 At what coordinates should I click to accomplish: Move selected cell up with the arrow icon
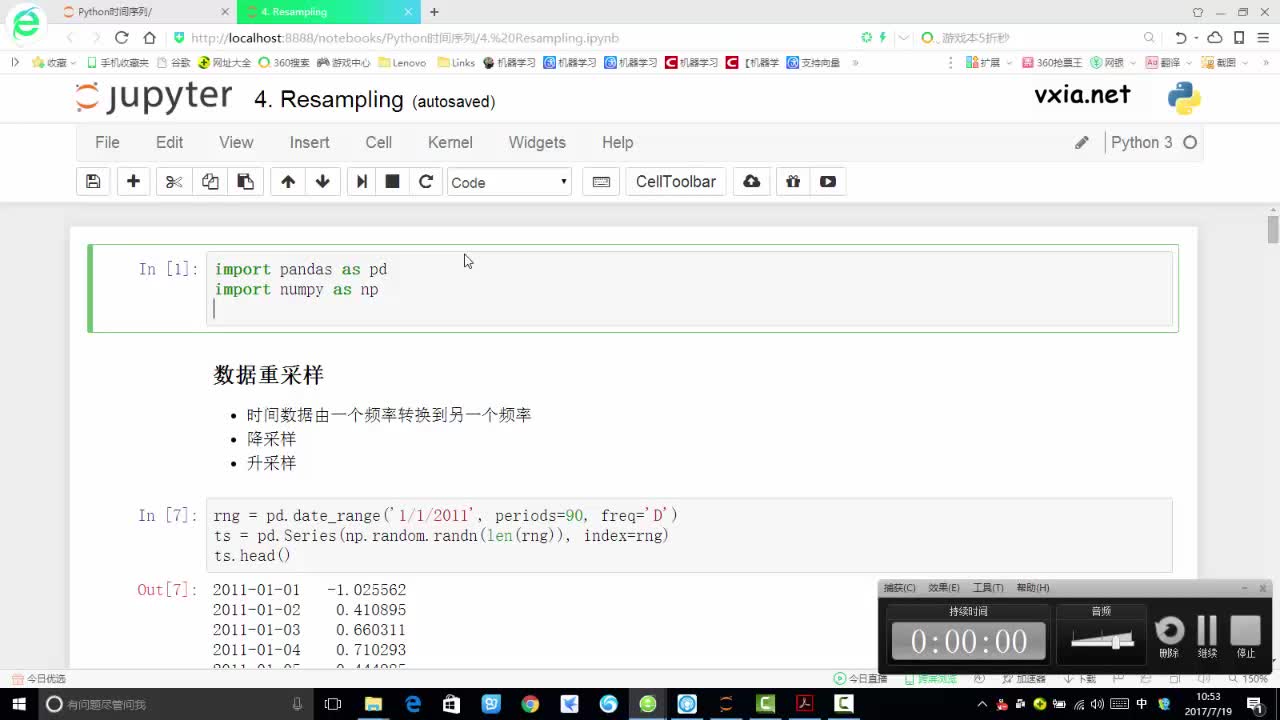288,182
